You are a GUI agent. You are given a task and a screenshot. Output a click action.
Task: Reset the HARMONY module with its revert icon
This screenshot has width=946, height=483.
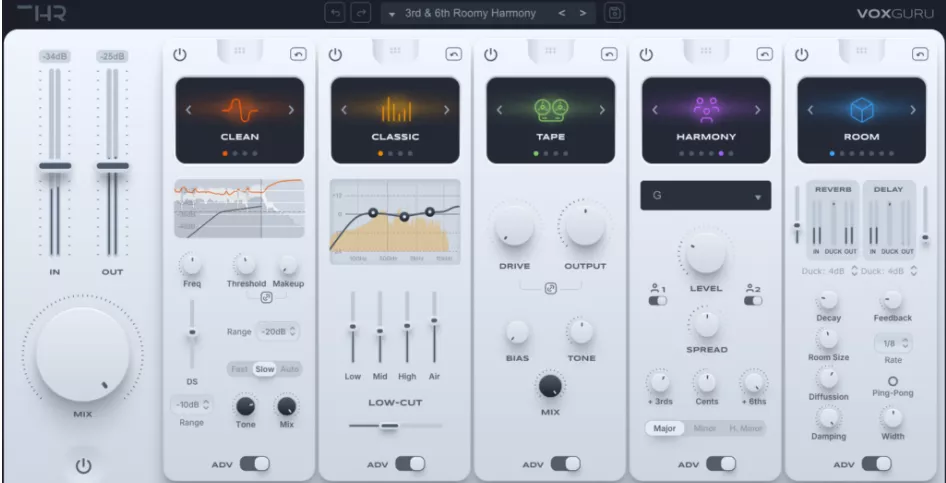764,54
